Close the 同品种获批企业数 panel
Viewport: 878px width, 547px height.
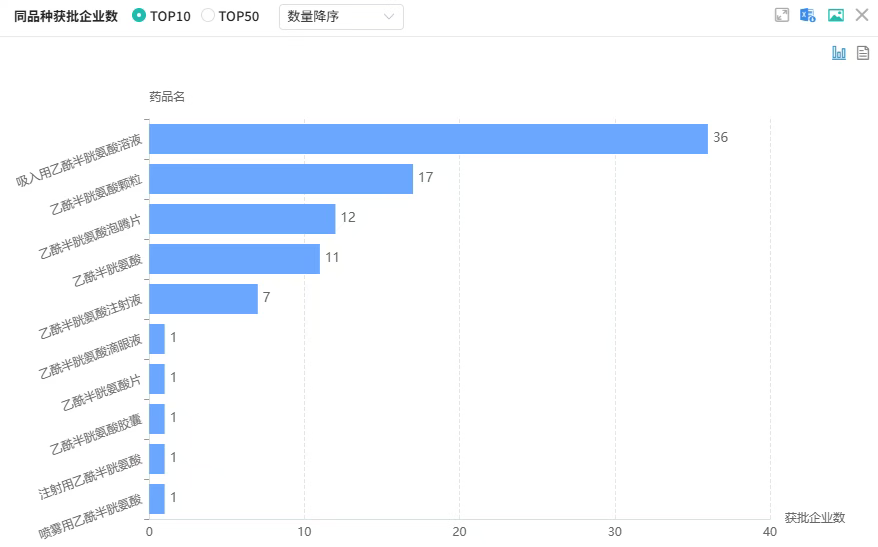862,15
